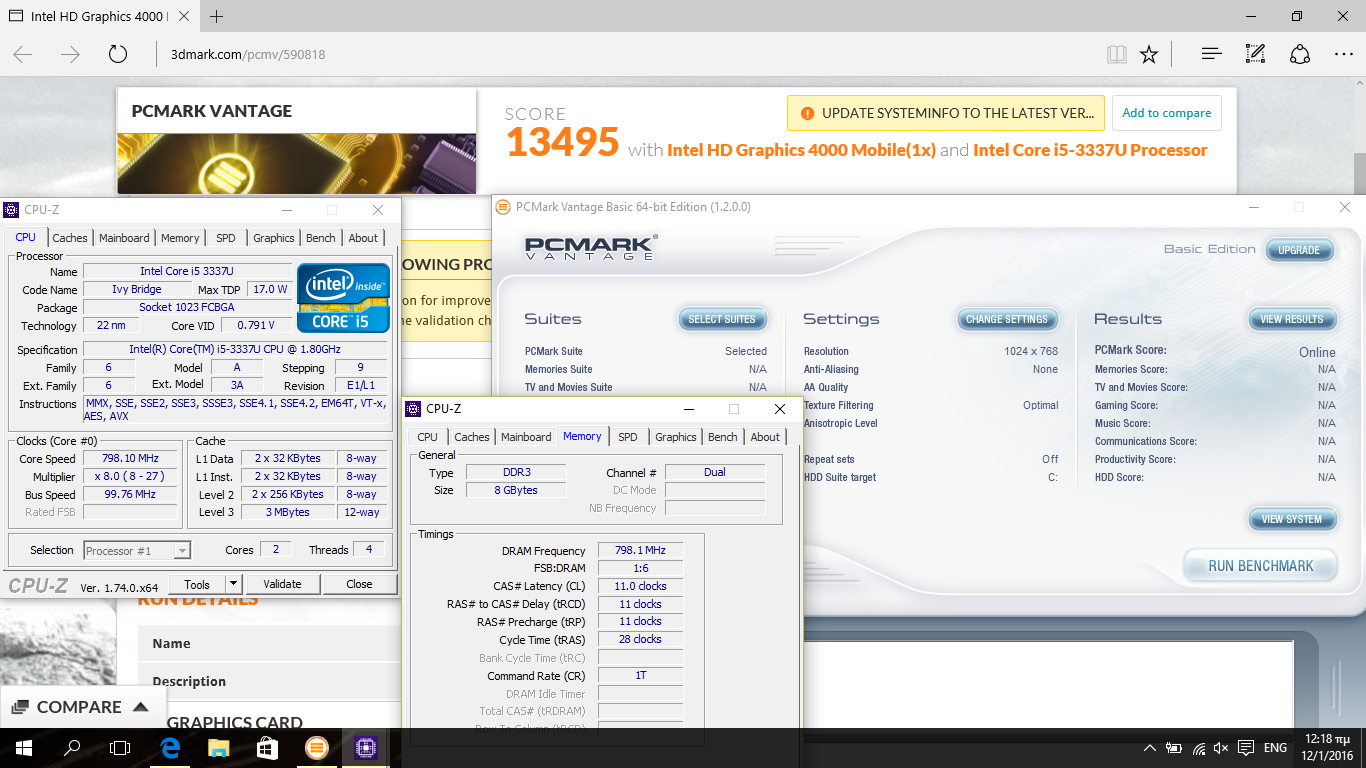Open Mainboard tab in CPU window

[x=124, y=238]
